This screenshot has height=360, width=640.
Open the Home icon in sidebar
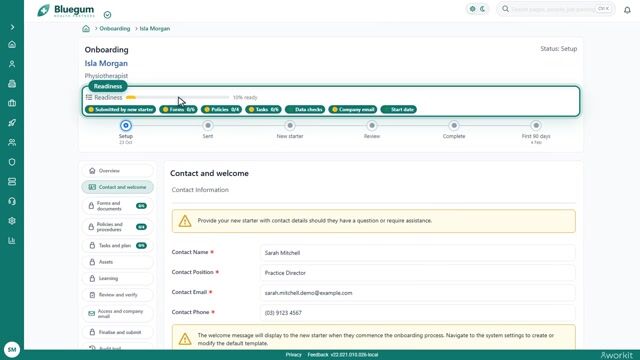click(12, 44)
